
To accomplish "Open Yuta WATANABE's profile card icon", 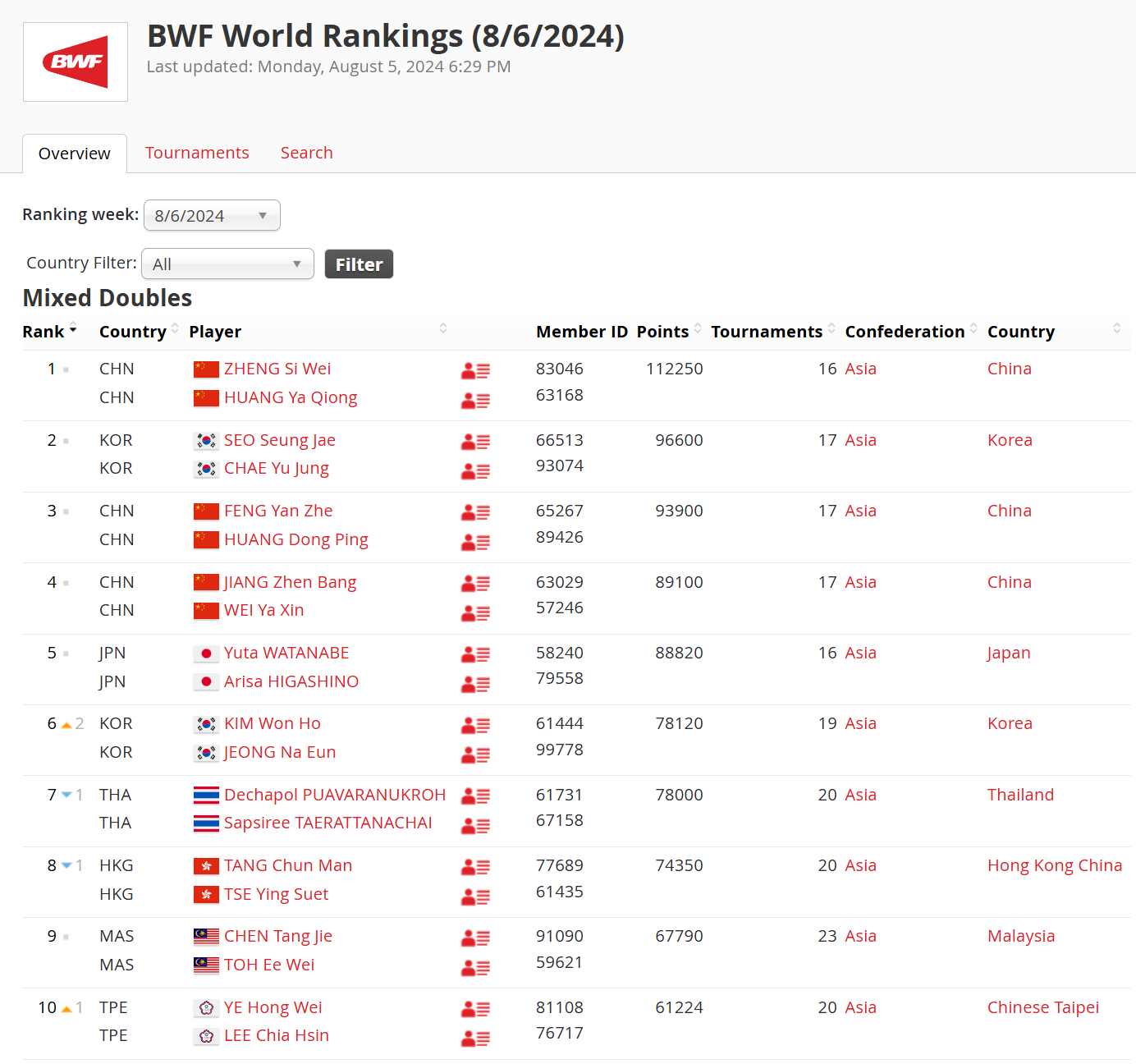I will [475, 654].
